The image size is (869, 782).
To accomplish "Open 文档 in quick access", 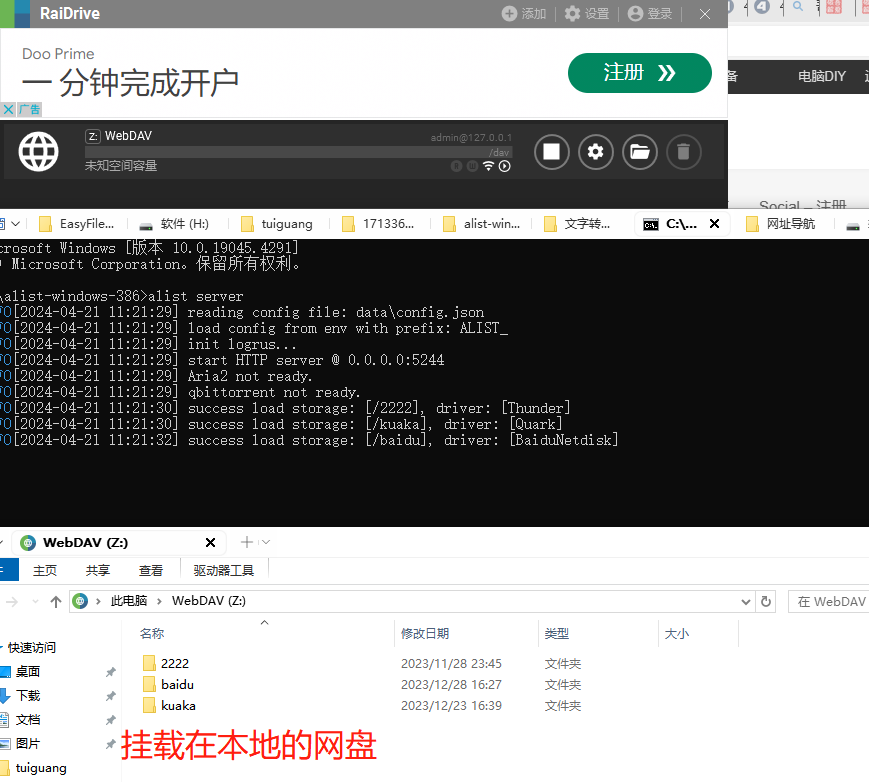I will 28,719.
